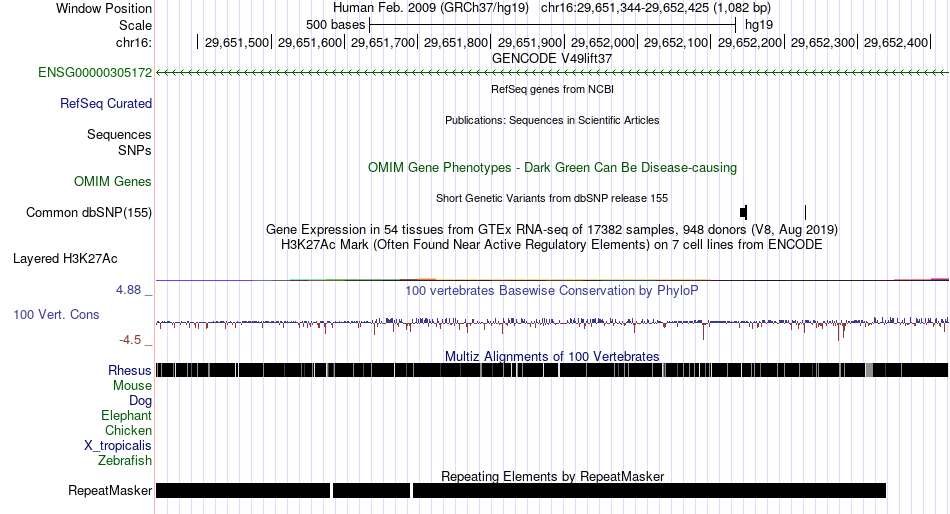Open the 100 Vert. Cons track label

(x=56, y=315)
